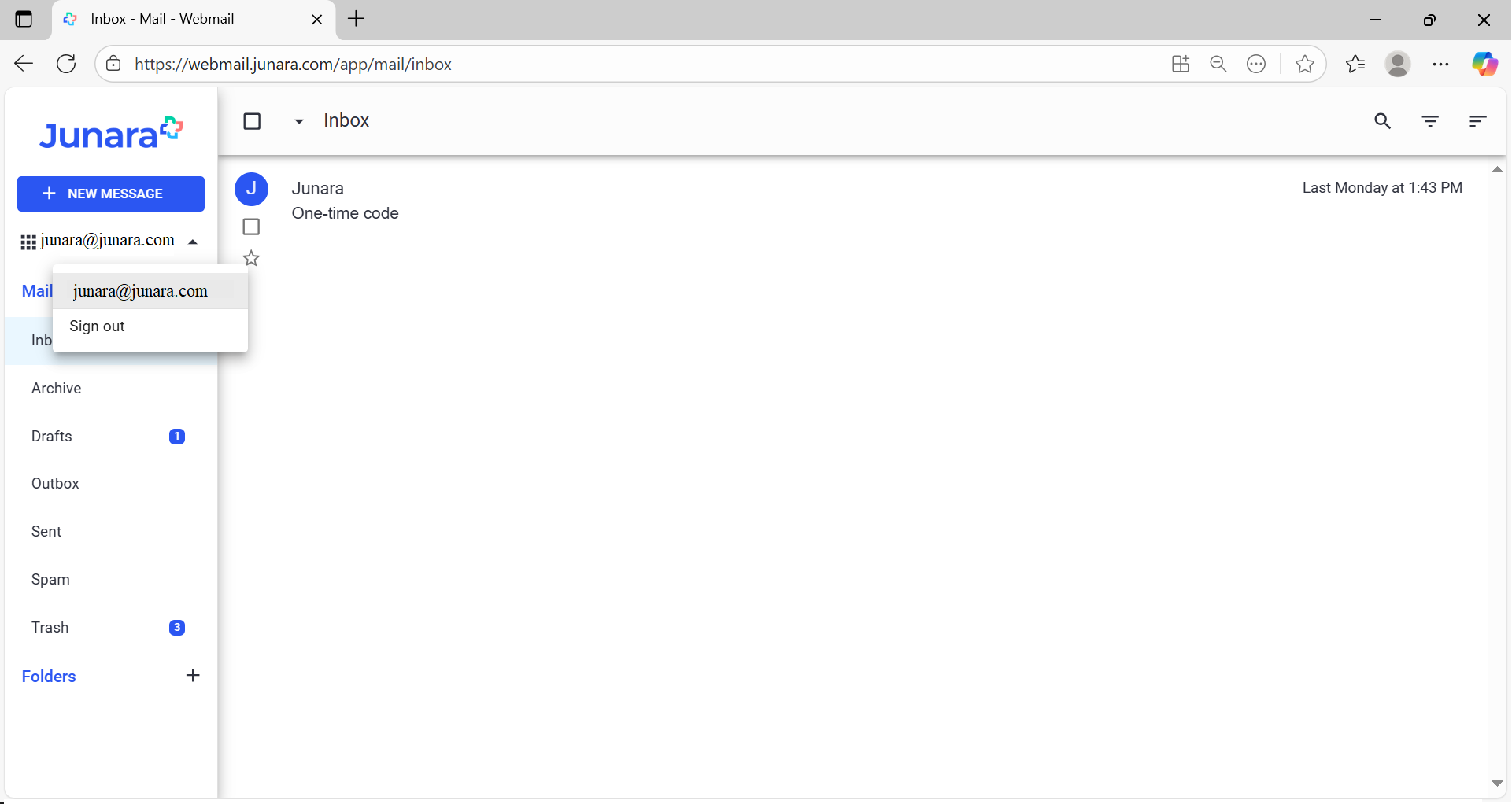Open the tab actions menu icon
The height and width of the screenshot is (804, 1512).
coord(24,20)
